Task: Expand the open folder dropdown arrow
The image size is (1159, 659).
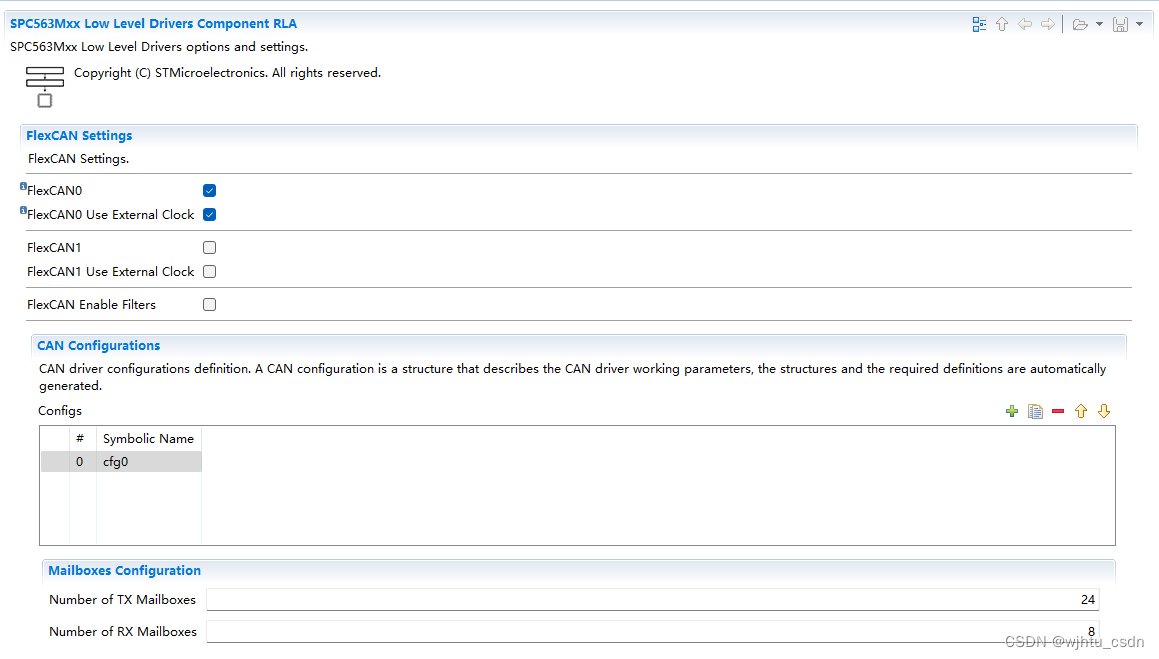Action: [x=1099, y=24]
